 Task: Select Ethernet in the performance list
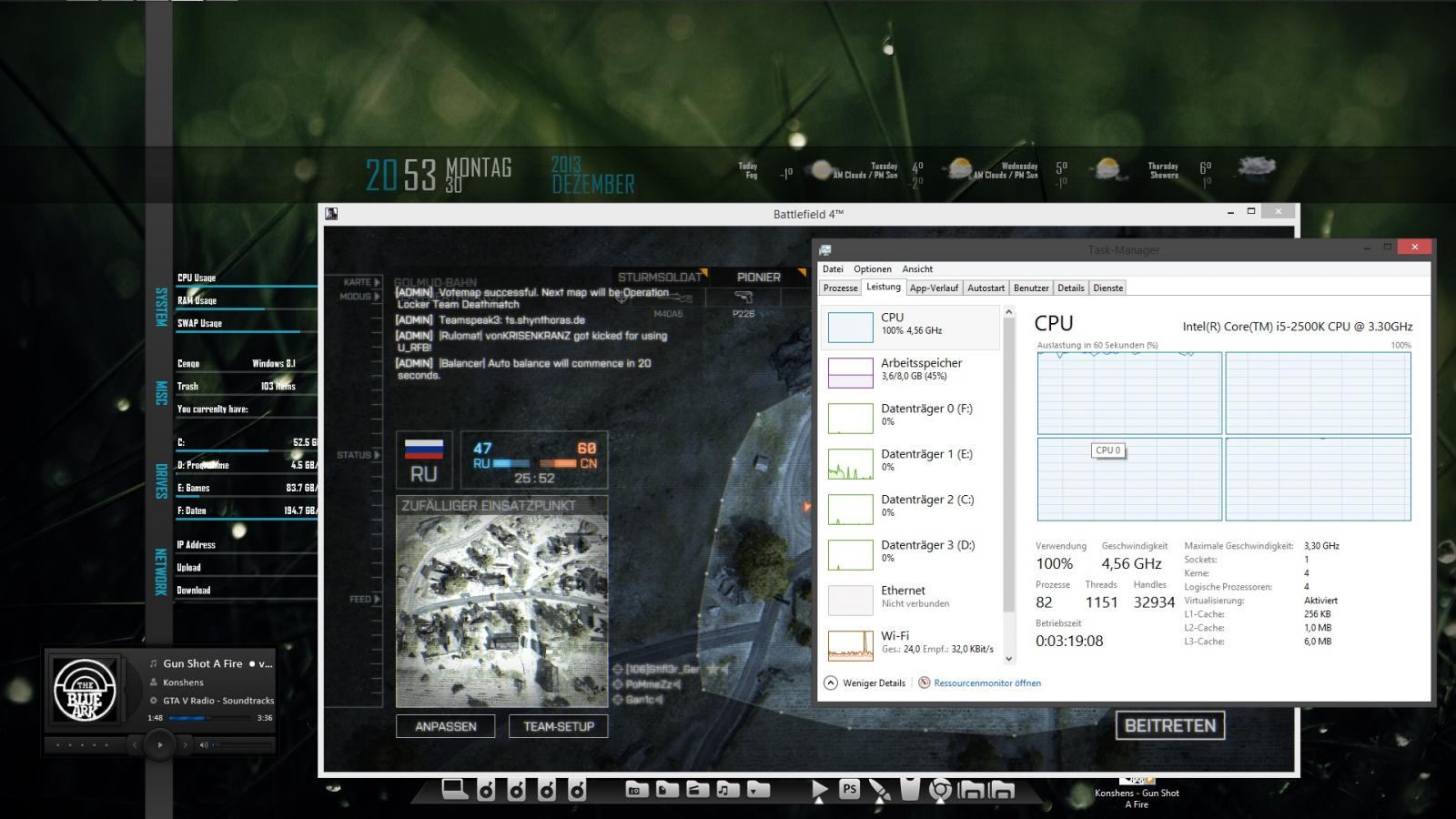[910, 599]
